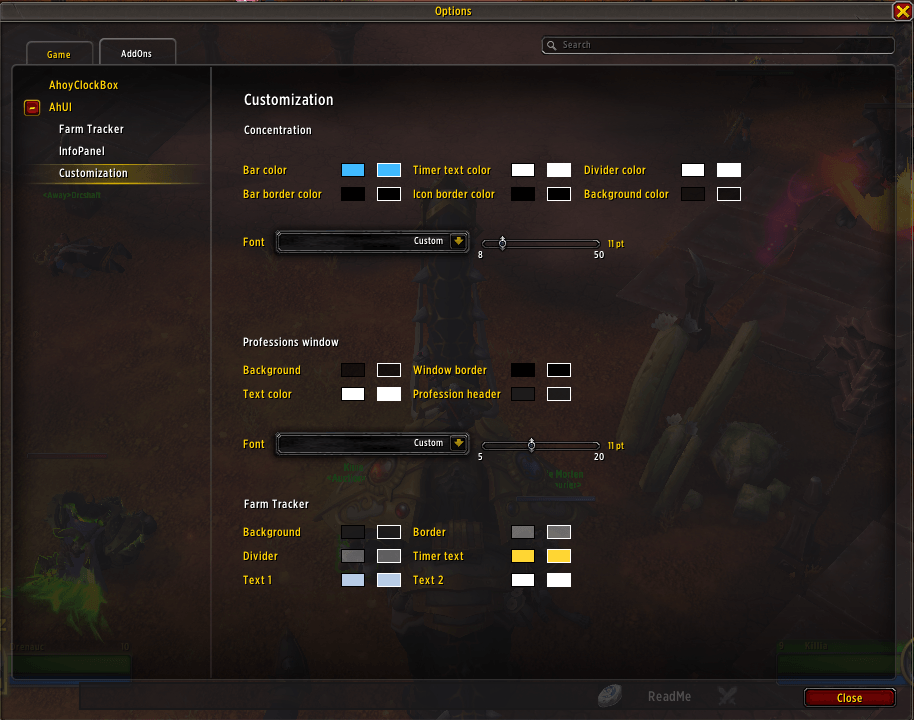Click the white-outlined Text 1 swatch
The height and width of the screenshot is (720, 914).
tap(389, 580)
